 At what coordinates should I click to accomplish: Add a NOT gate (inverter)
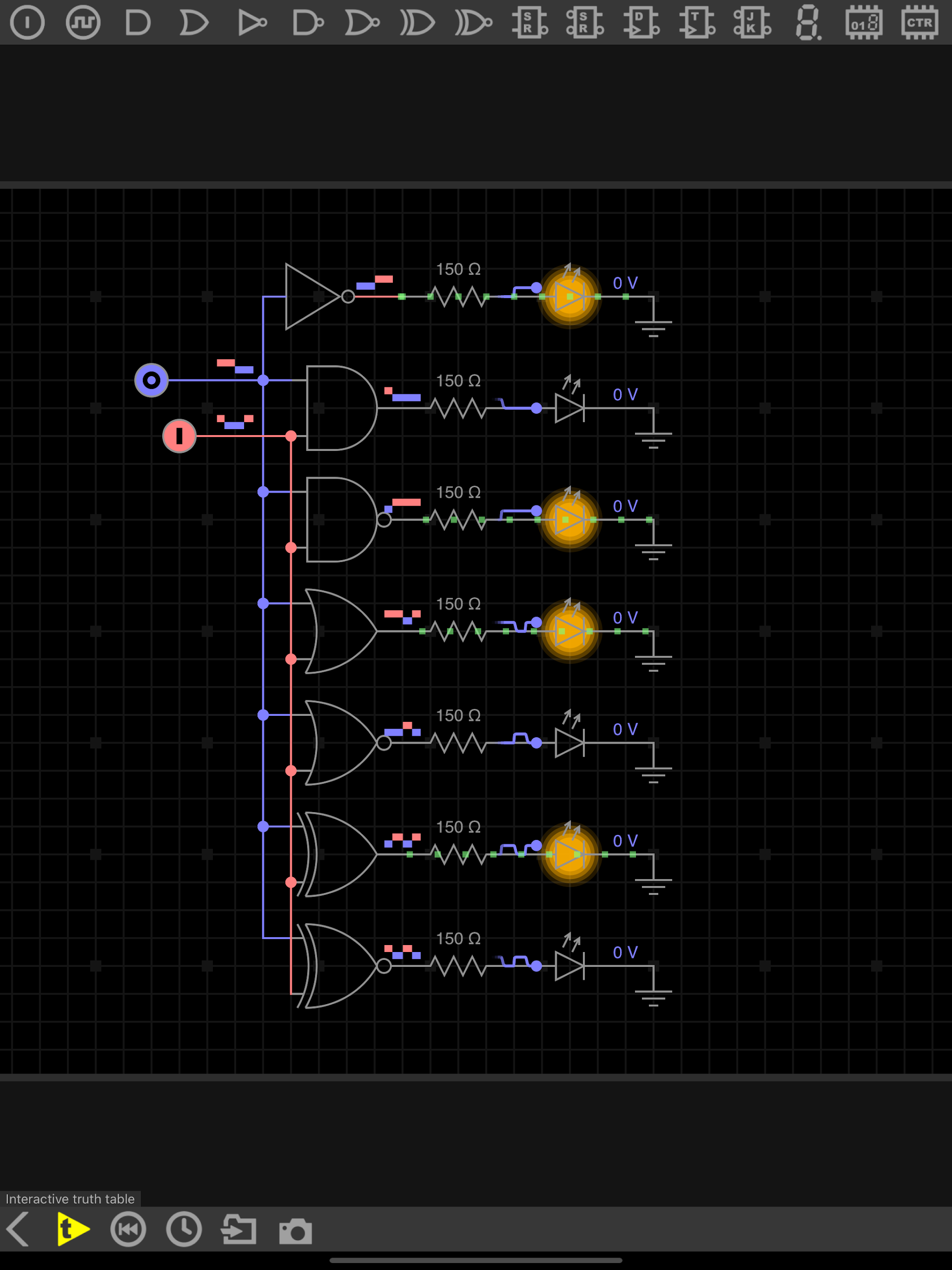click(251, 23)
